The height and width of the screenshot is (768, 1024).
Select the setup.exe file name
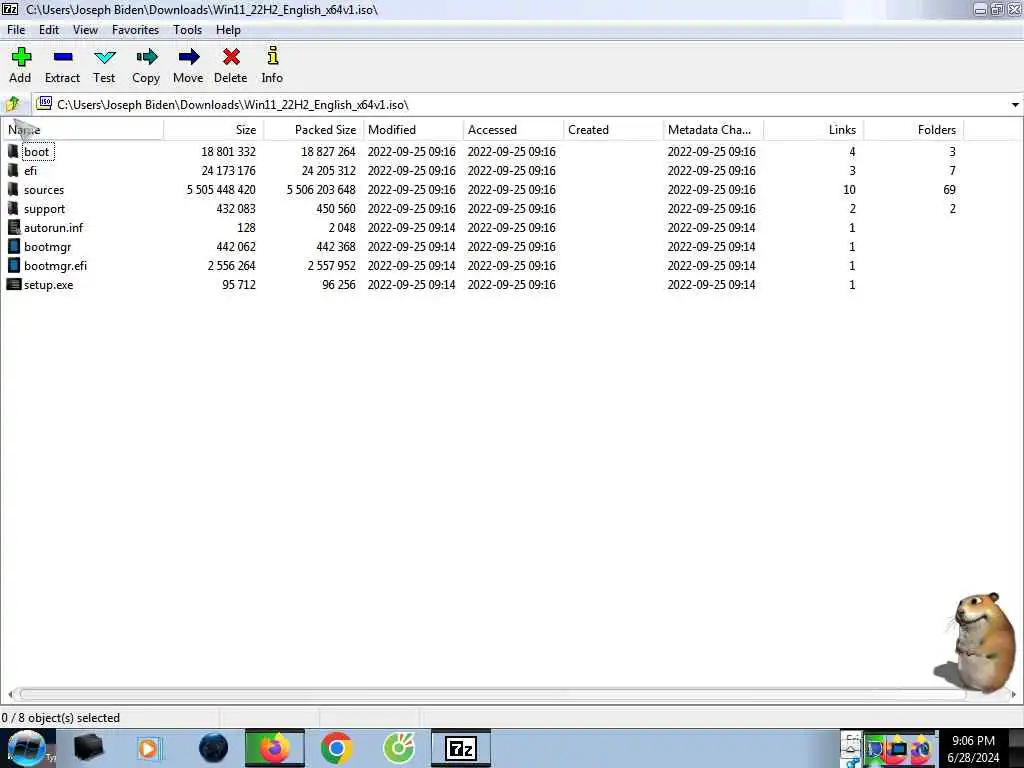(48, 285)
